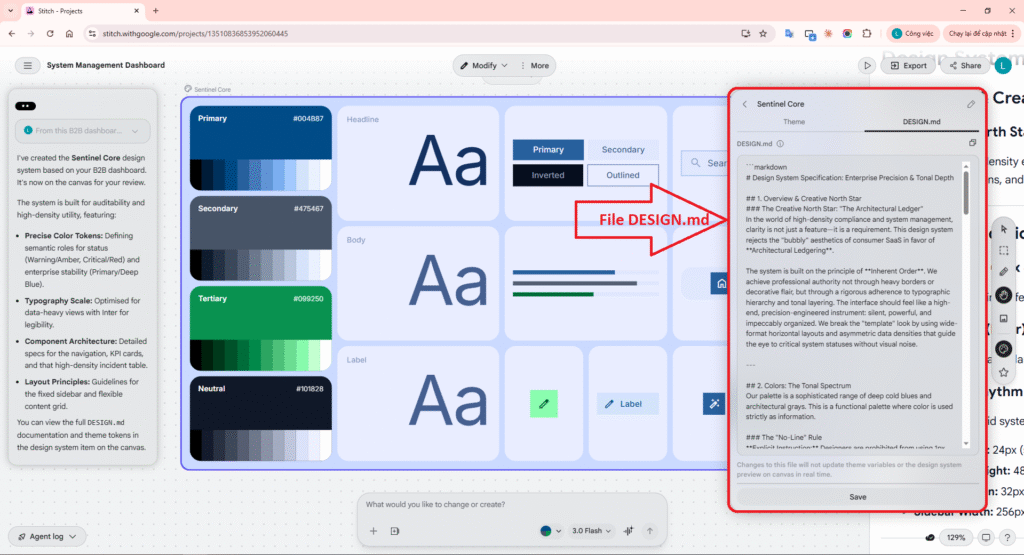Copy DESIGN.md contents with the copy icon
Viewport: 1024px width, 555px height.
(971, 144)
